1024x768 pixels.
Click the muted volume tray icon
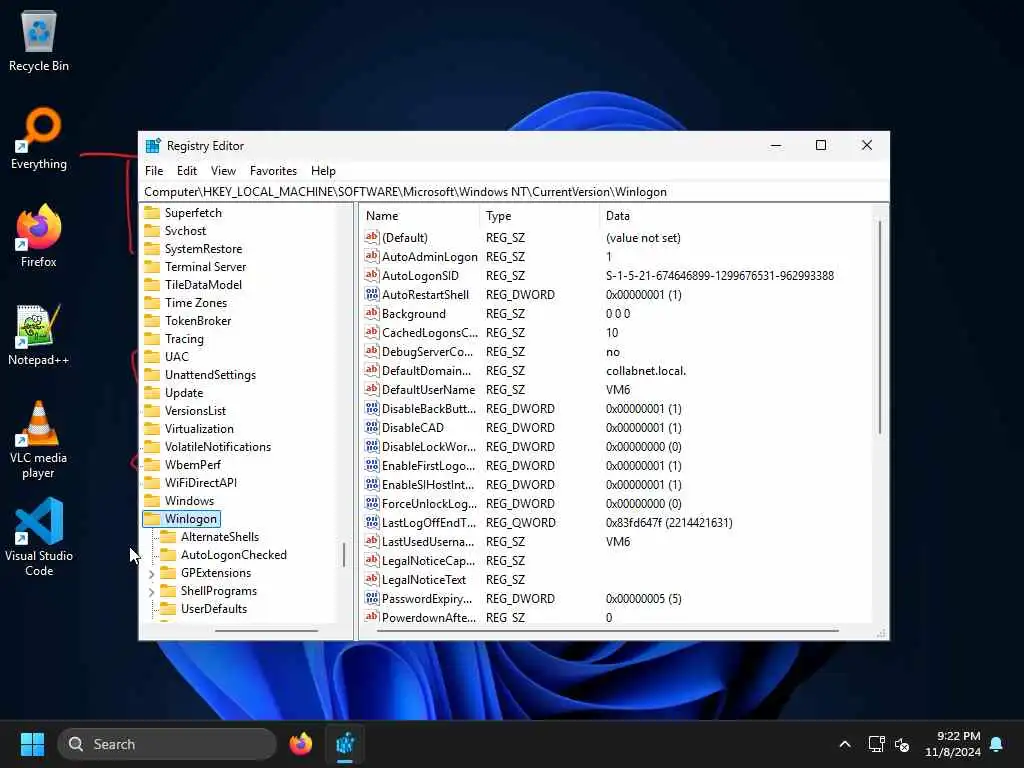902,744
